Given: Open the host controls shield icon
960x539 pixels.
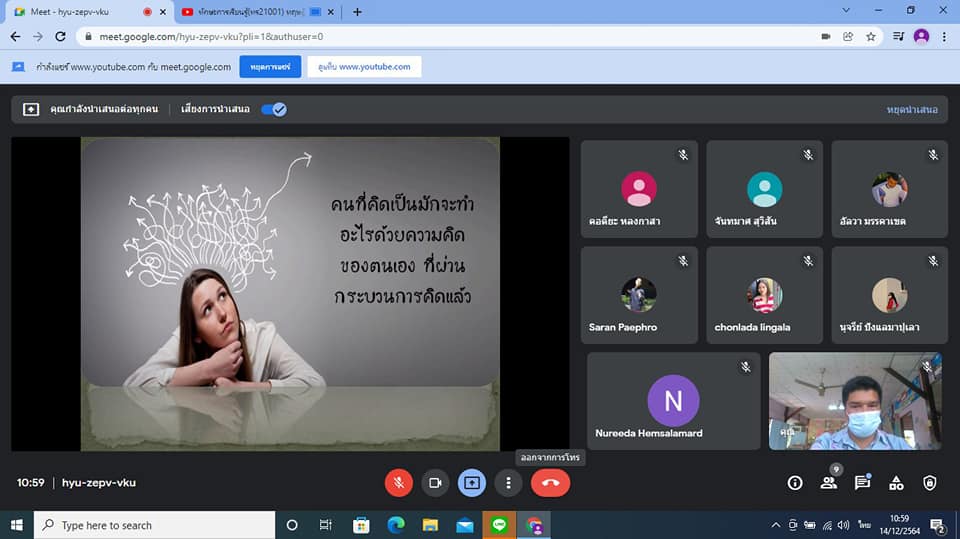Looking at the screenshot, I should pyautogui.click(x=930, y=483).
